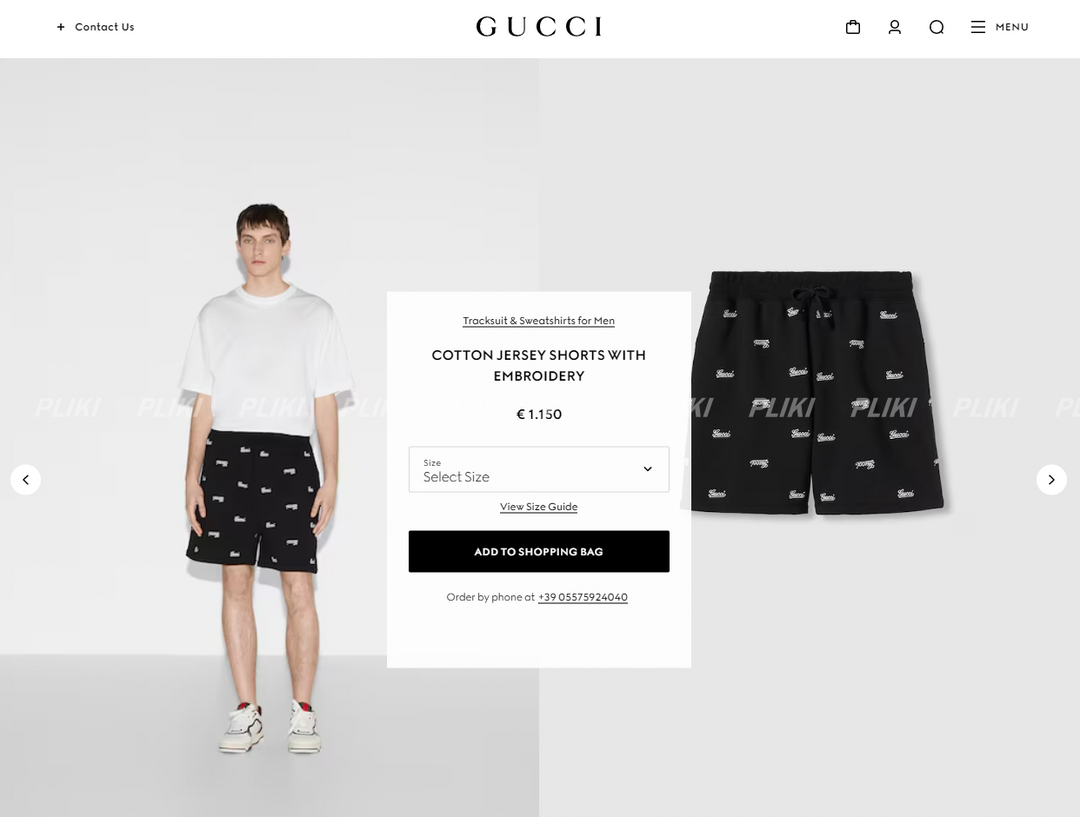
Task: Go to next product image arrow
Action: click(1051, 479)
